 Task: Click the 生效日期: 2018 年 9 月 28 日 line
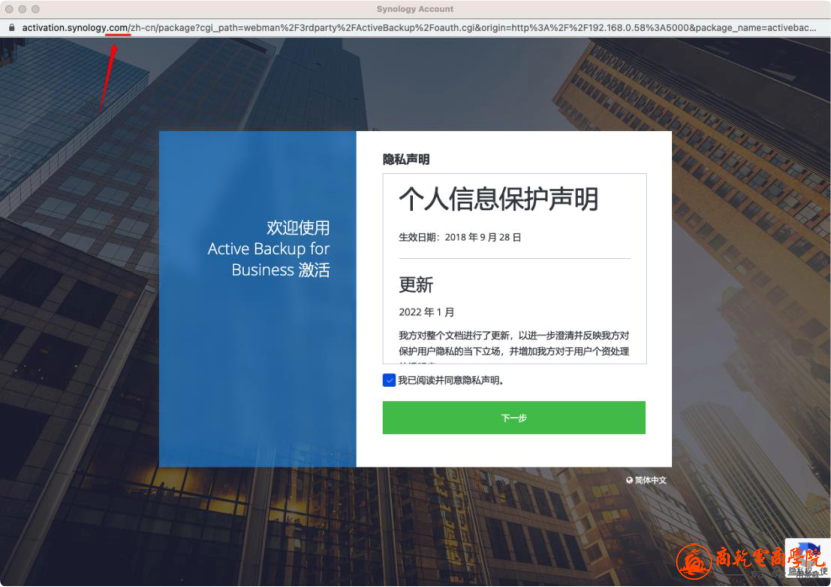(460, 237)
